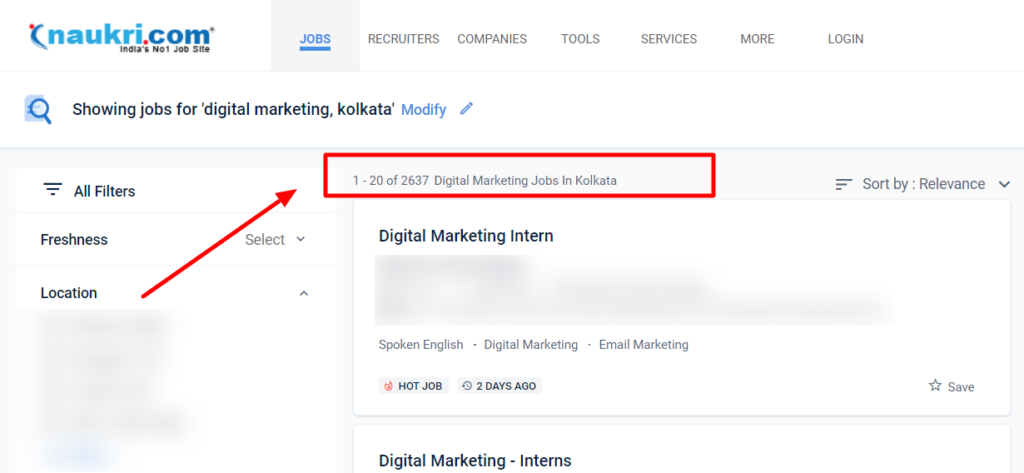Open the Digital Marketing Intern job title
Screen dimensions: 1024x473
[466, 236]
